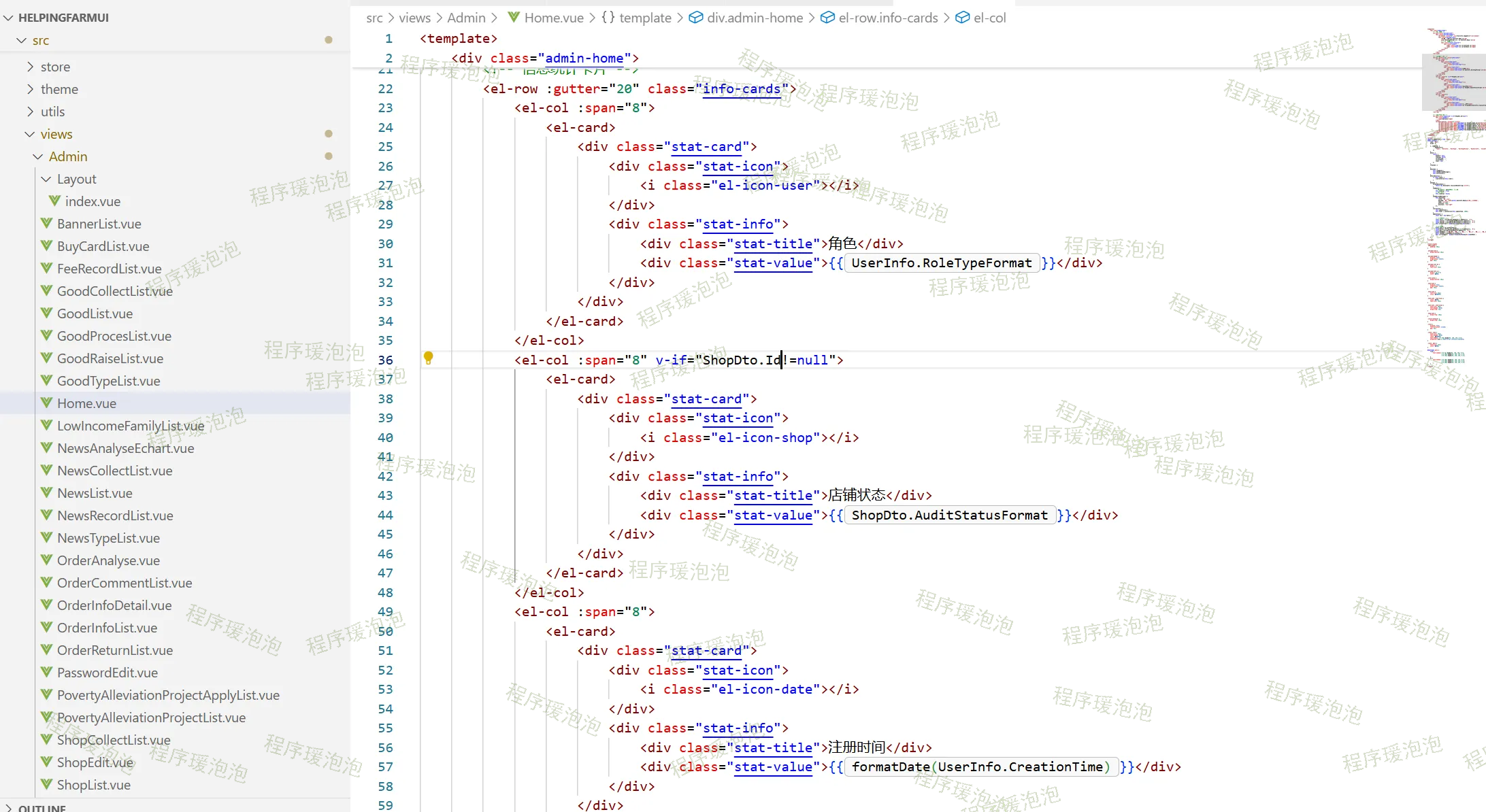Screen dimensions: 1486x812
Task: Click the Vue file icon of ShopList.vue
Action: [x=46, y=785]
